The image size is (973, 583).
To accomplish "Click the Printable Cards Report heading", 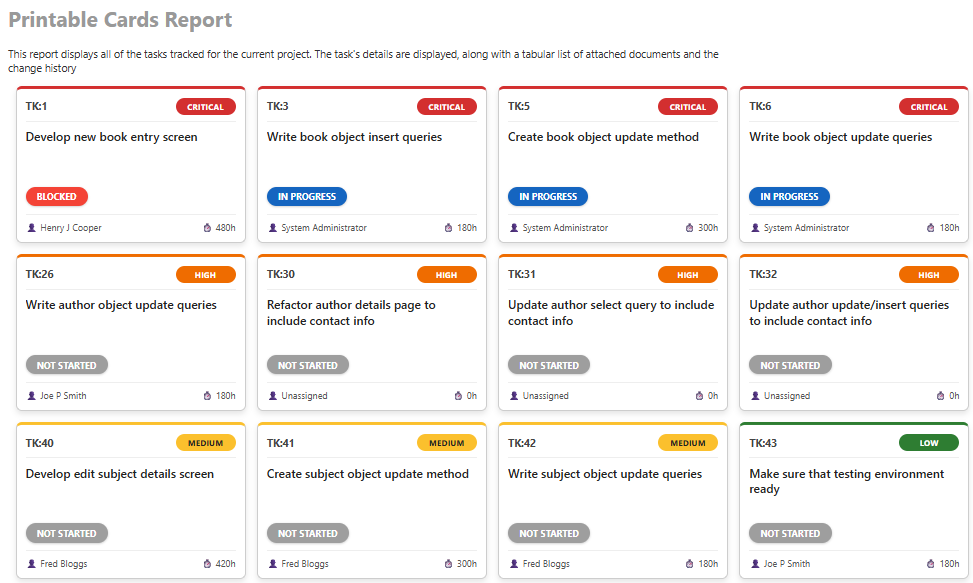I will coord(120,20).
